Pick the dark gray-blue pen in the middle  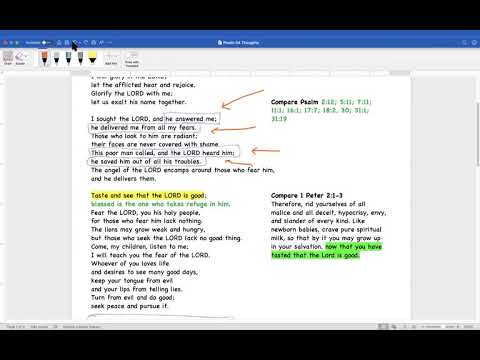[x=68, y=58]
